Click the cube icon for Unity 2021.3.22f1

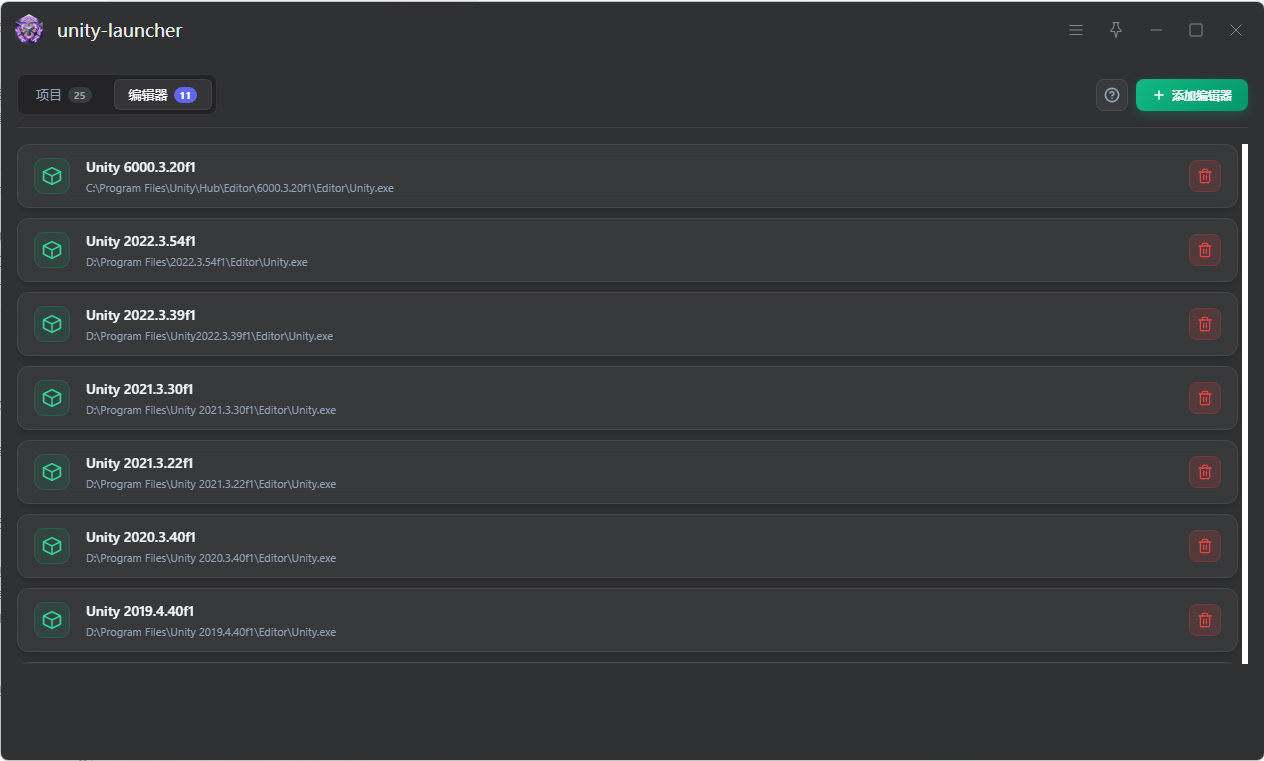click(x=52, y=472)
